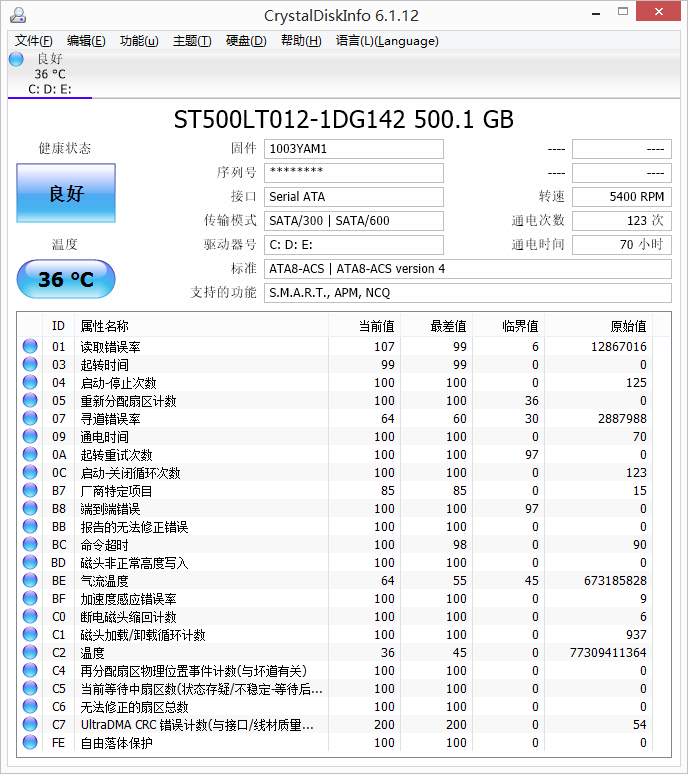Click status orb for attribute BF 加速度感应错误率
688x774 pixels.
[x=30, y=598]
